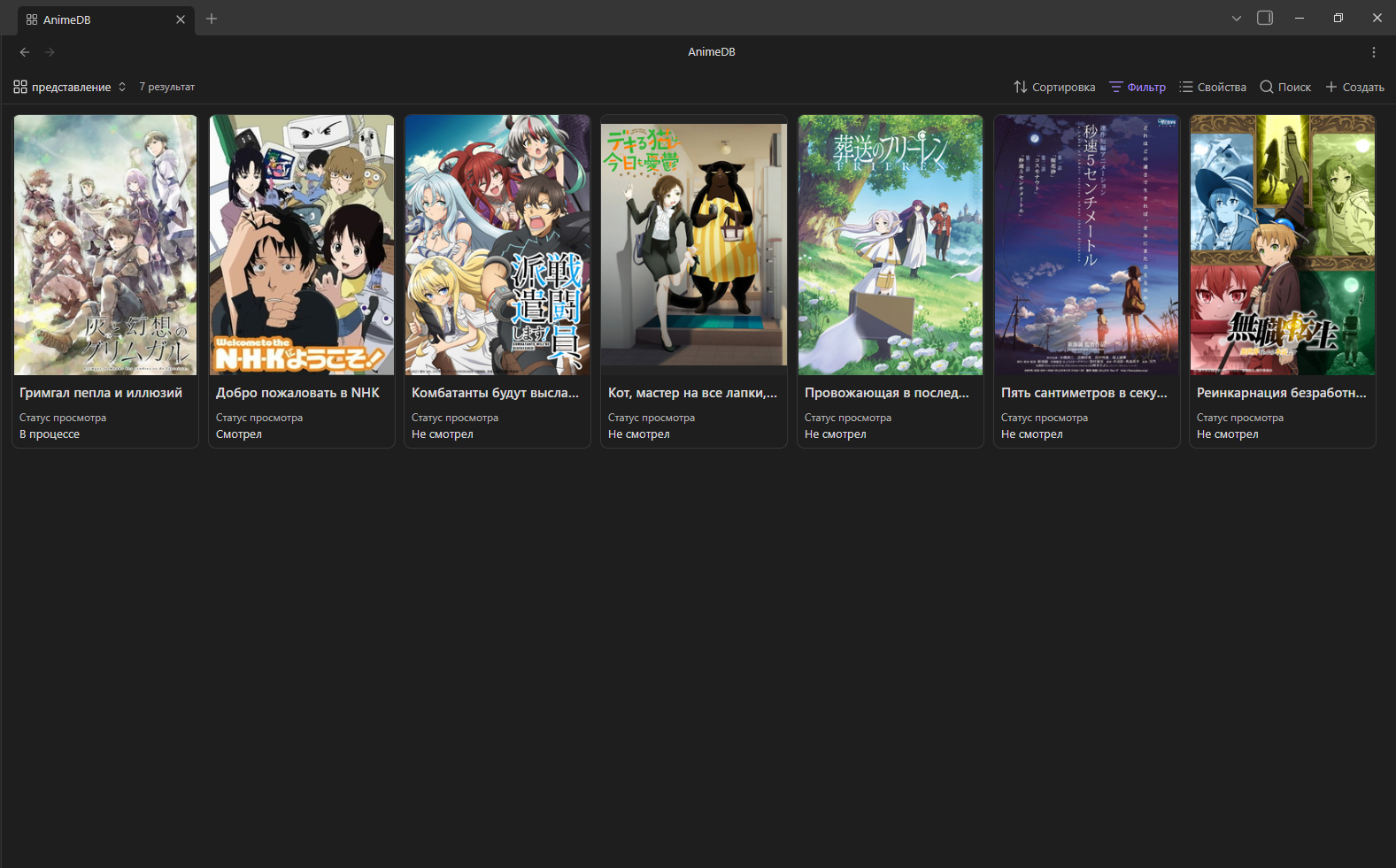Open the three-dot more options menu
This screenshot has height=868, width=1396.
point(1374,52)
